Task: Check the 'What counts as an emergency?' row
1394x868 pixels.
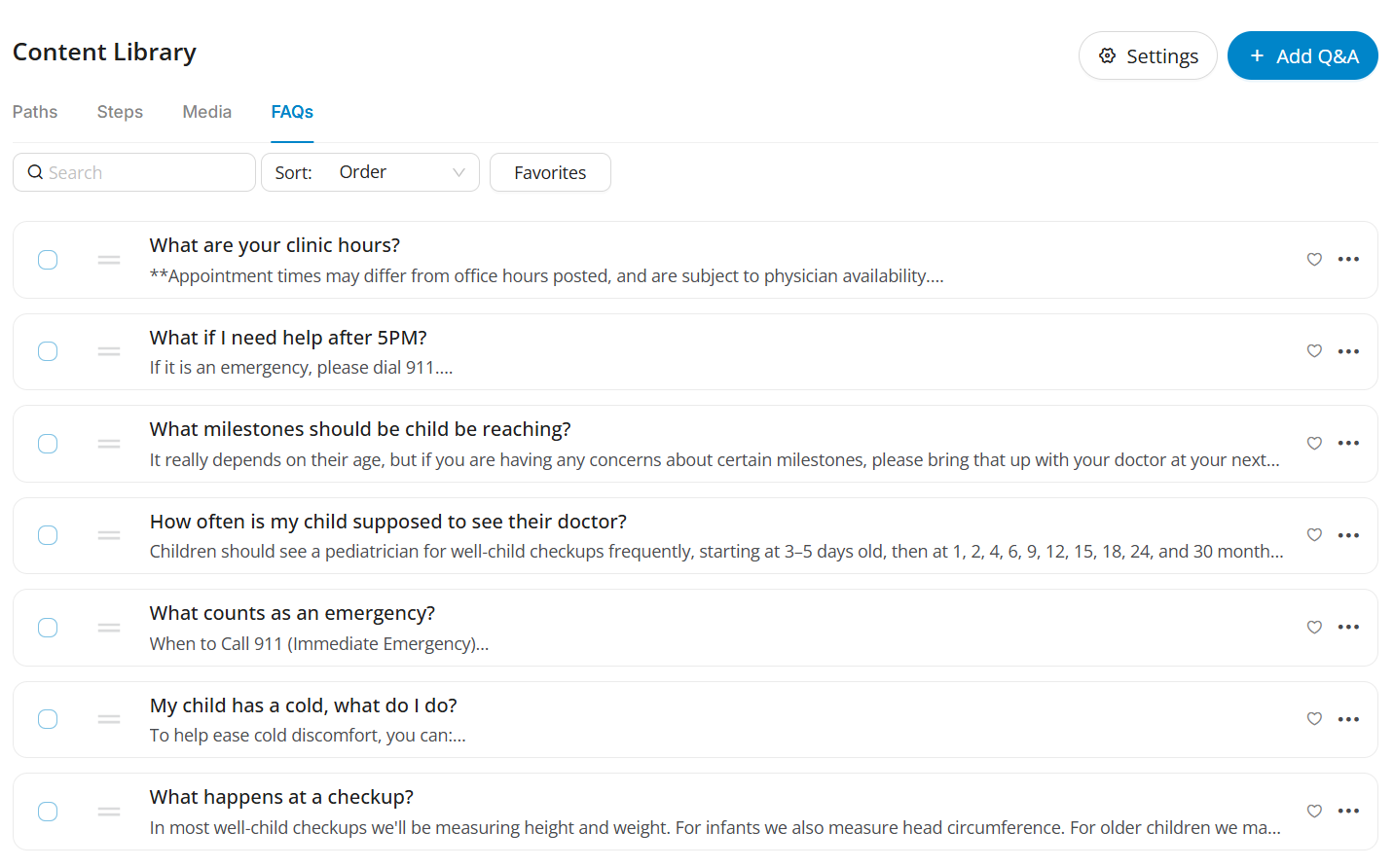Action: tap(48, 628)
